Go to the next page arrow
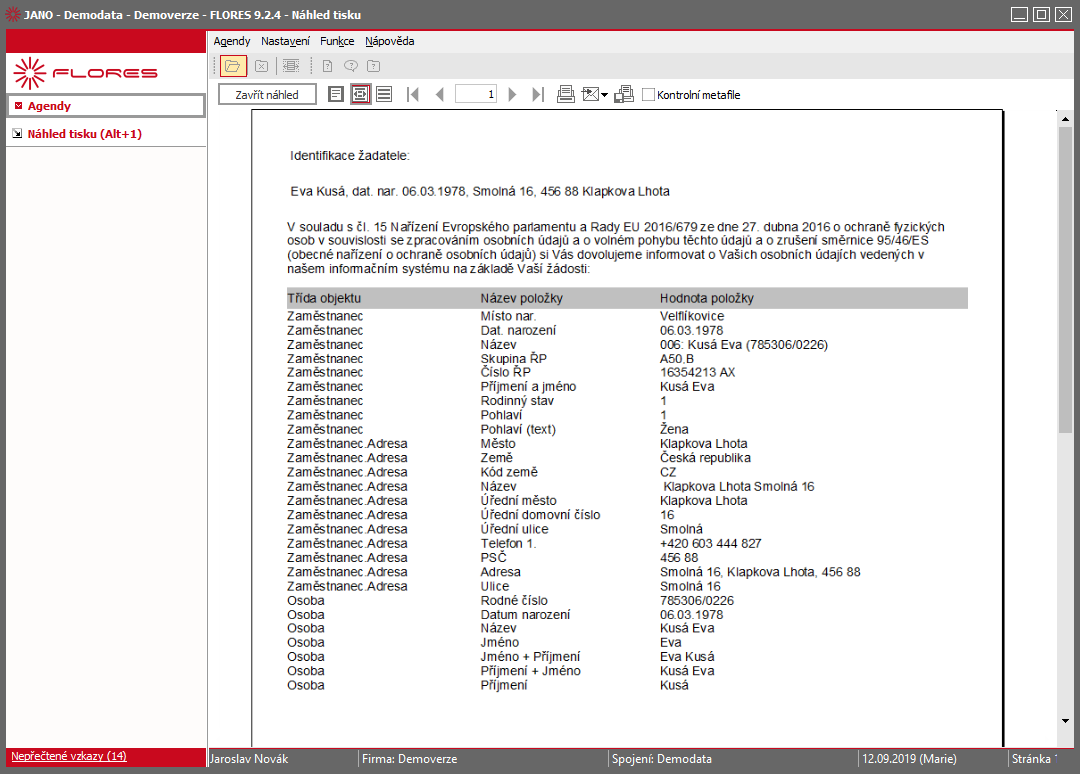The height and width of the screenshot is (774, 1080). [x=512, y=94]
